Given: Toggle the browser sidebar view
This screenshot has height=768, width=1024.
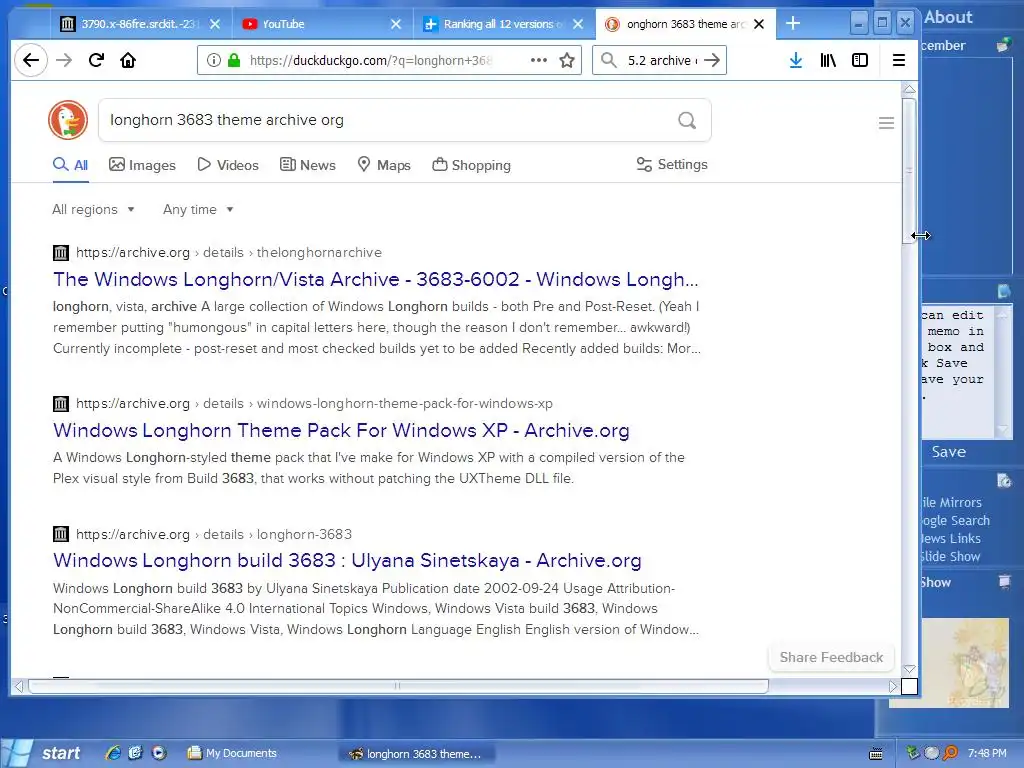Looking at the screenshot, I should [x=860, y=61].
